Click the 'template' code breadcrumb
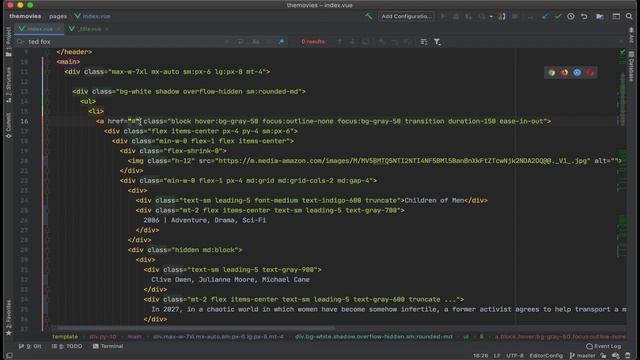Image resolution: width=640 pixels, height=360 pixels. point(65,337)
